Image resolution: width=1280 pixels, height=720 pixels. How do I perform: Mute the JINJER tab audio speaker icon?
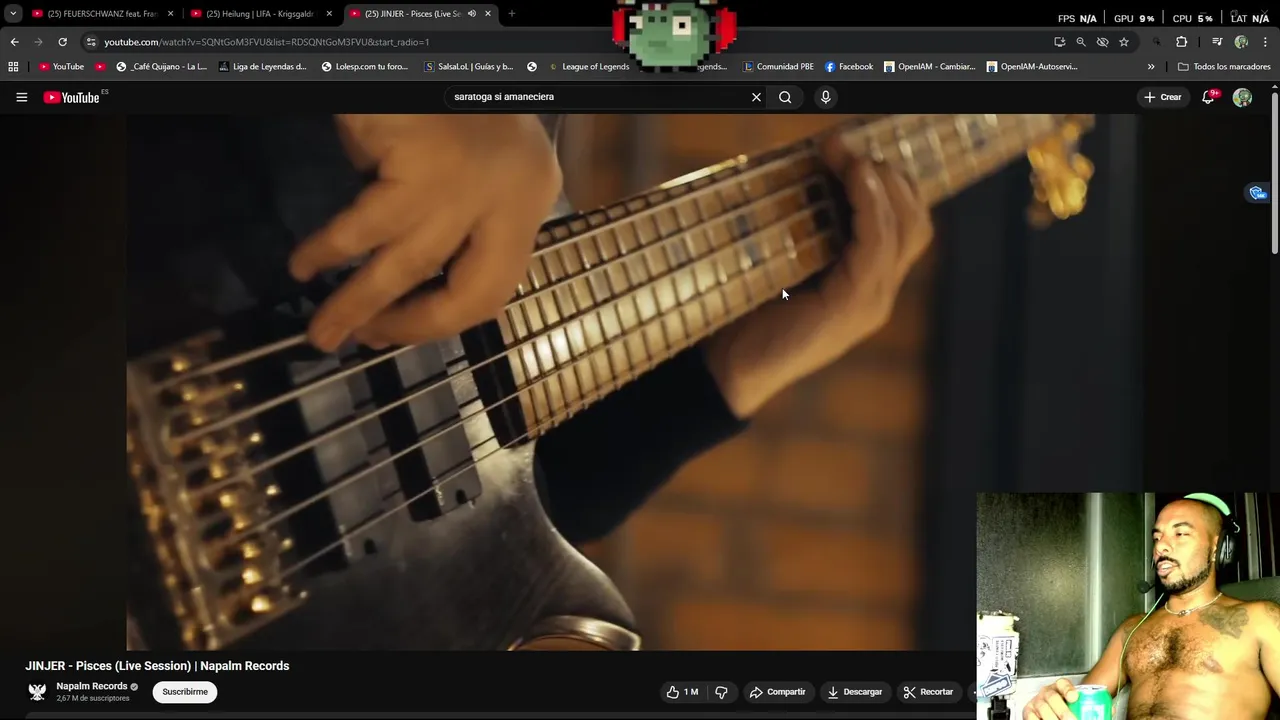click(471, 14)
